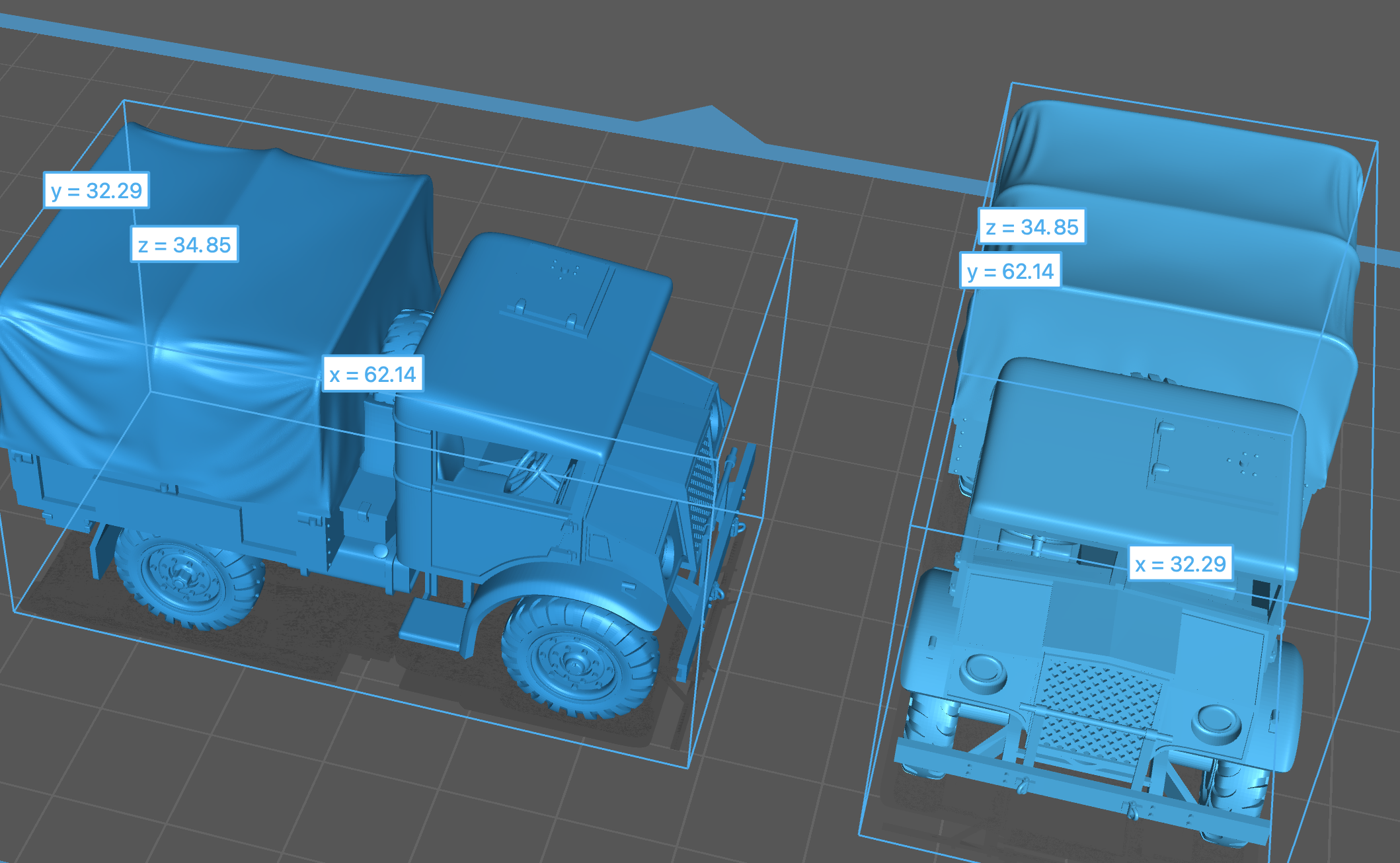Select right truck's "z = 34.85" label
The image size is (1400, 863).
1032,227
